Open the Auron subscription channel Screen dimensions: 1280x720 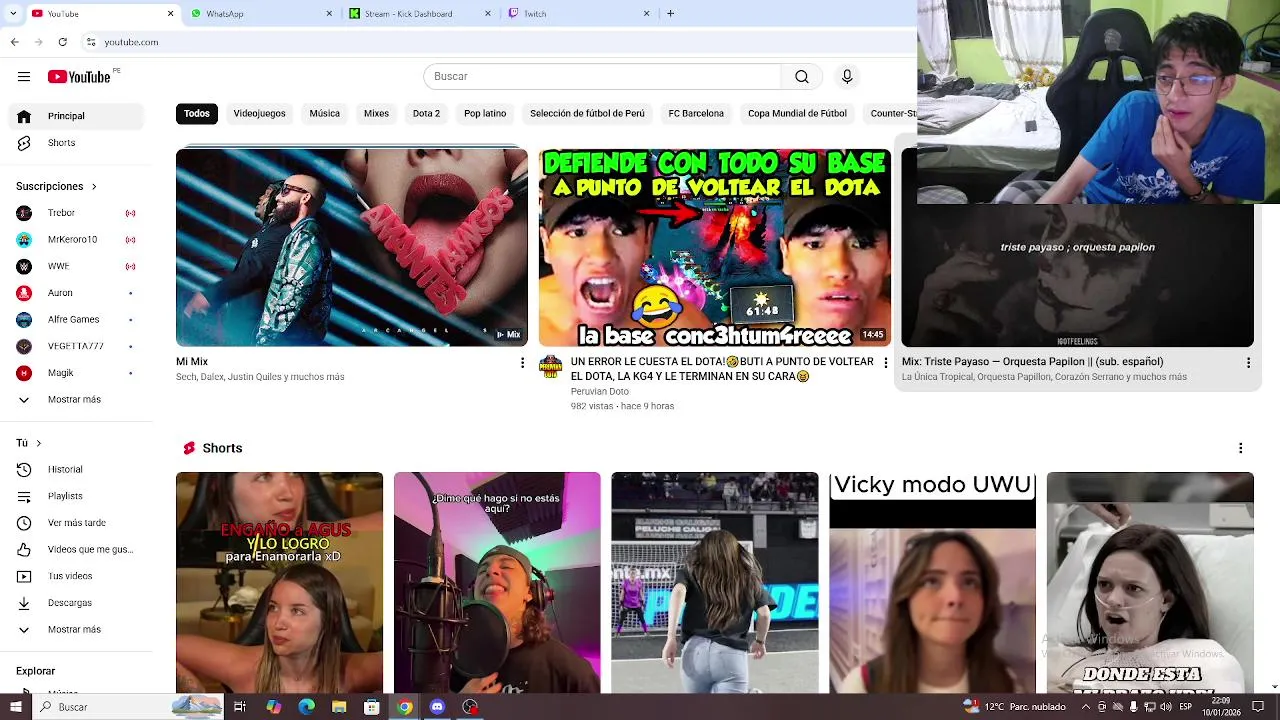(78, 293)
